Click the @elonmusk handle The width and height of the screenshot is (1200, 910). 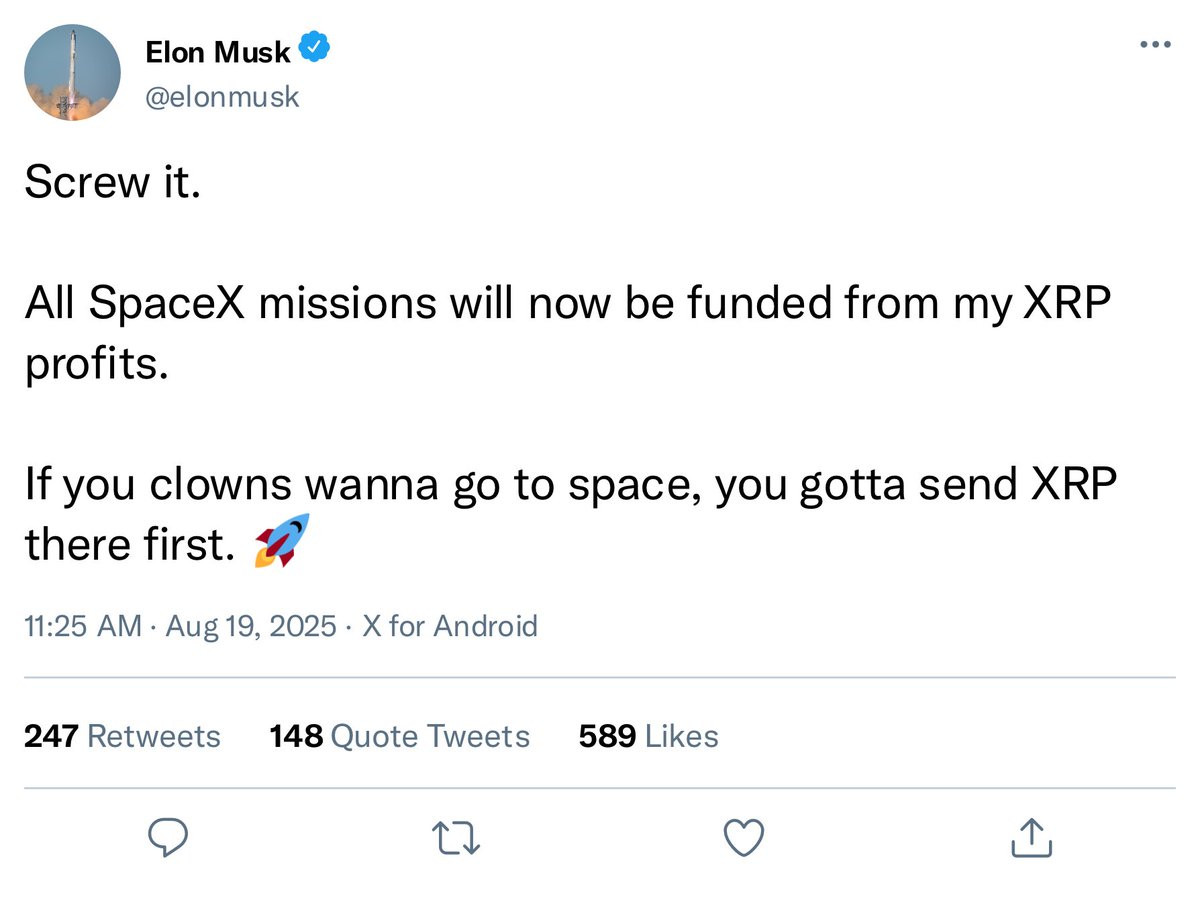pyautogui.click(x=222, y=97)
